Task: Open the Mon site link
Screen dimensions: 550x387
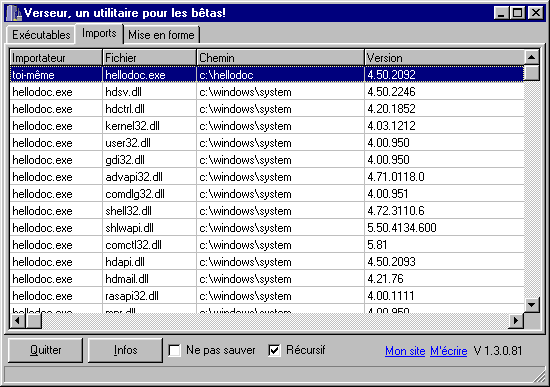Action: tap(405, 351)
